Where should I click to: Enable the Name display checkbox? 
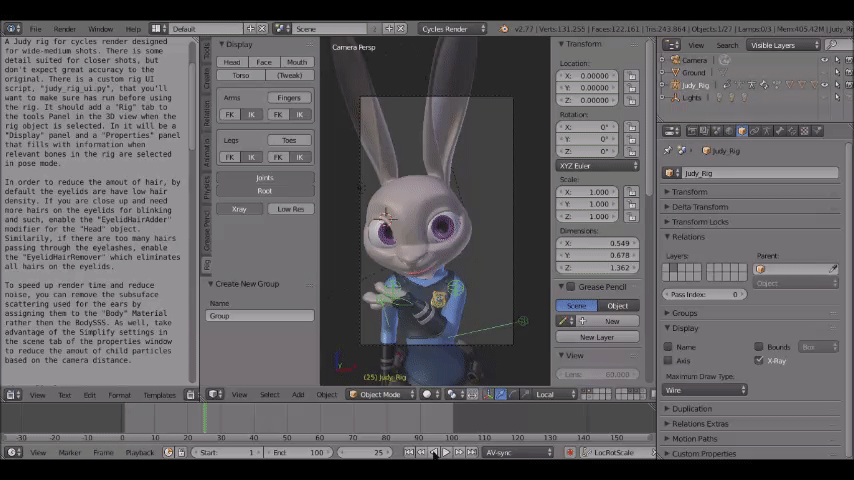click(x=668, y=347)
